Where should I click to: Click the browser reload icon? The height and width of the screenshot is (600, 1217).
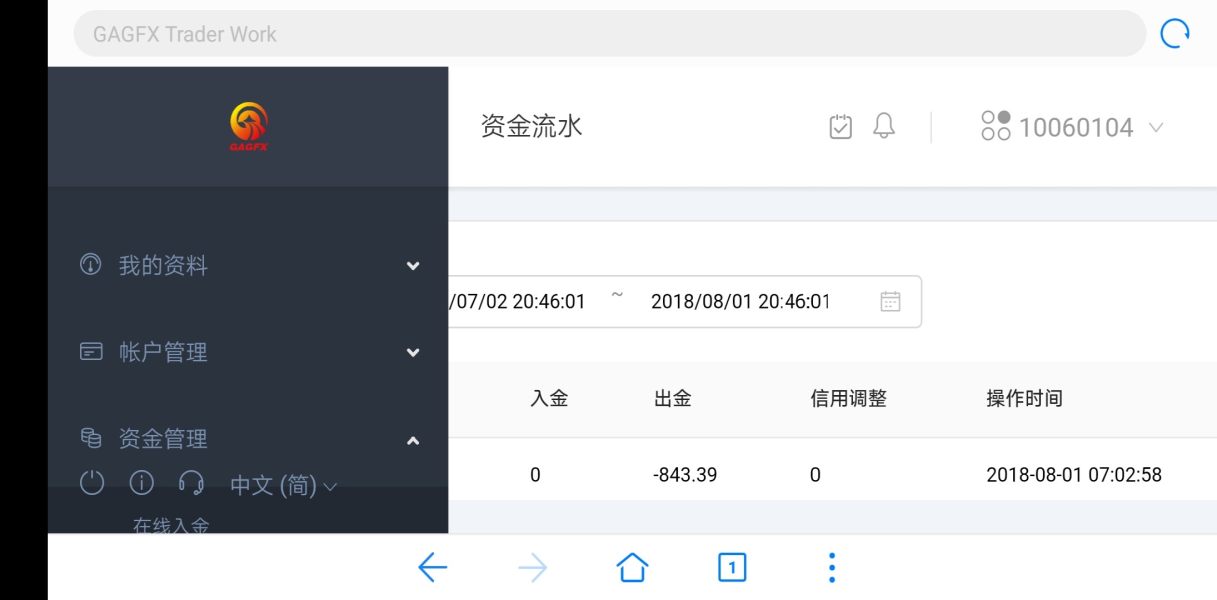[x=1174, y=34]
